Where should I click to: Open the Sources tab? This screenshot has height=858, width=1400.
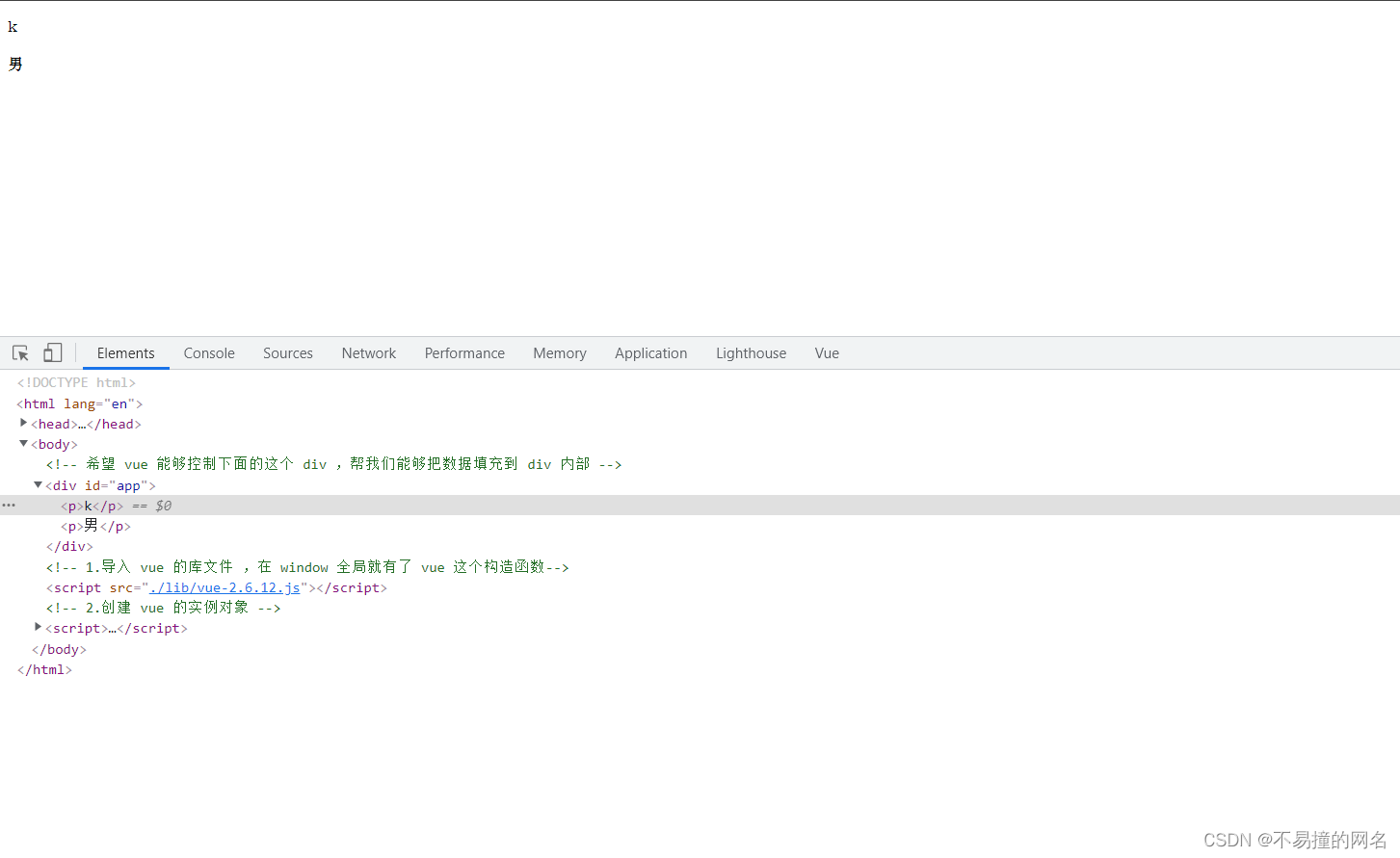click(x=288, y=353)
